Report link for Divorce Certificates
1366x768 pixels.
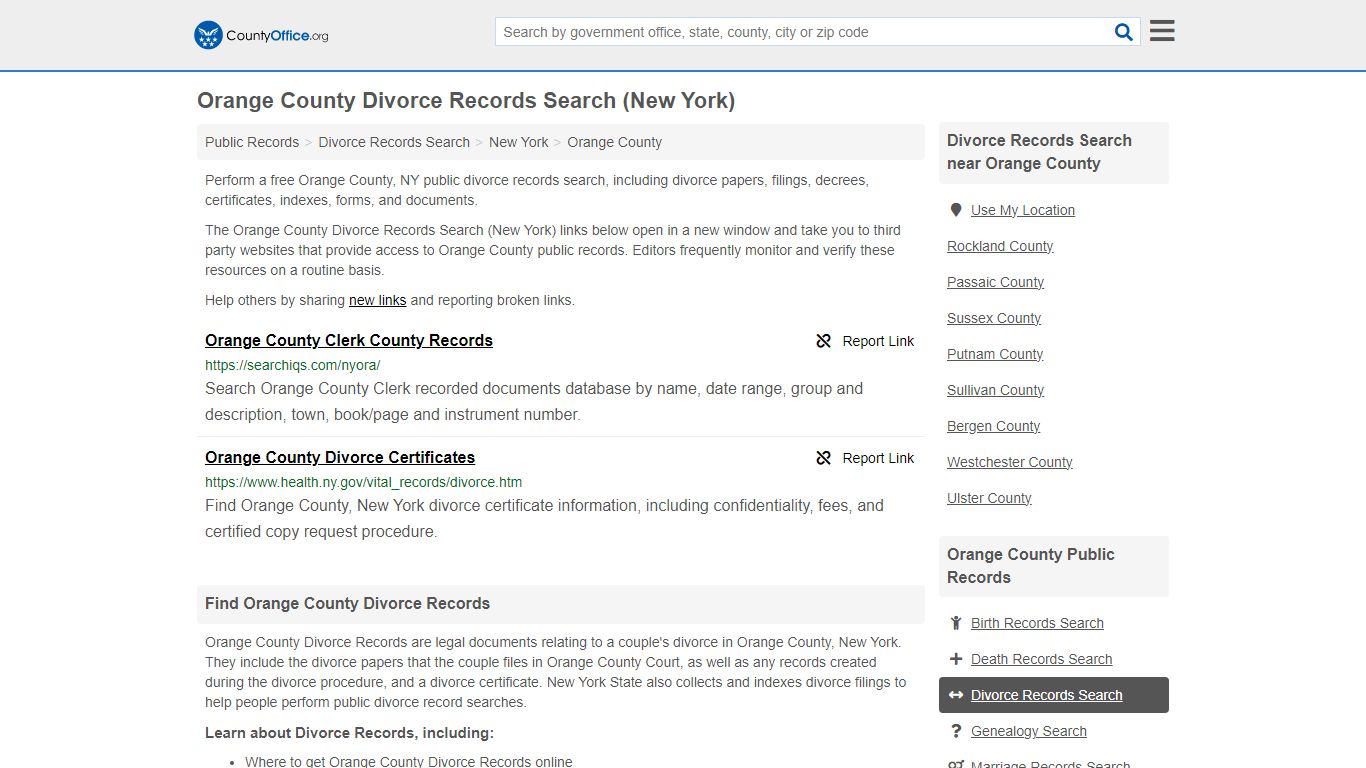pyautogui.click(x=865, y=458)
